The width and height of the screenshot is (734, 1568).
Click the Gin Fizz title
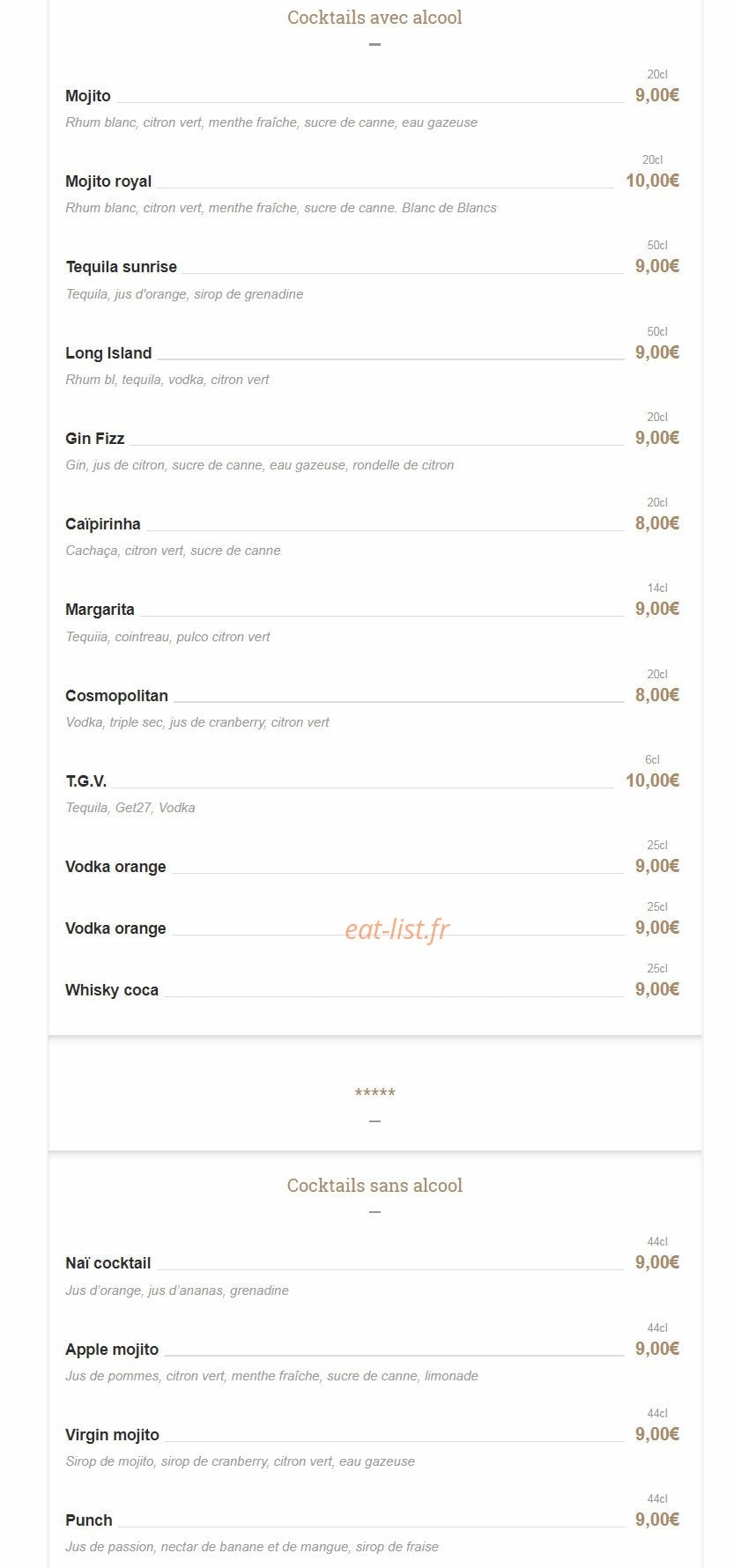[95, 439]
